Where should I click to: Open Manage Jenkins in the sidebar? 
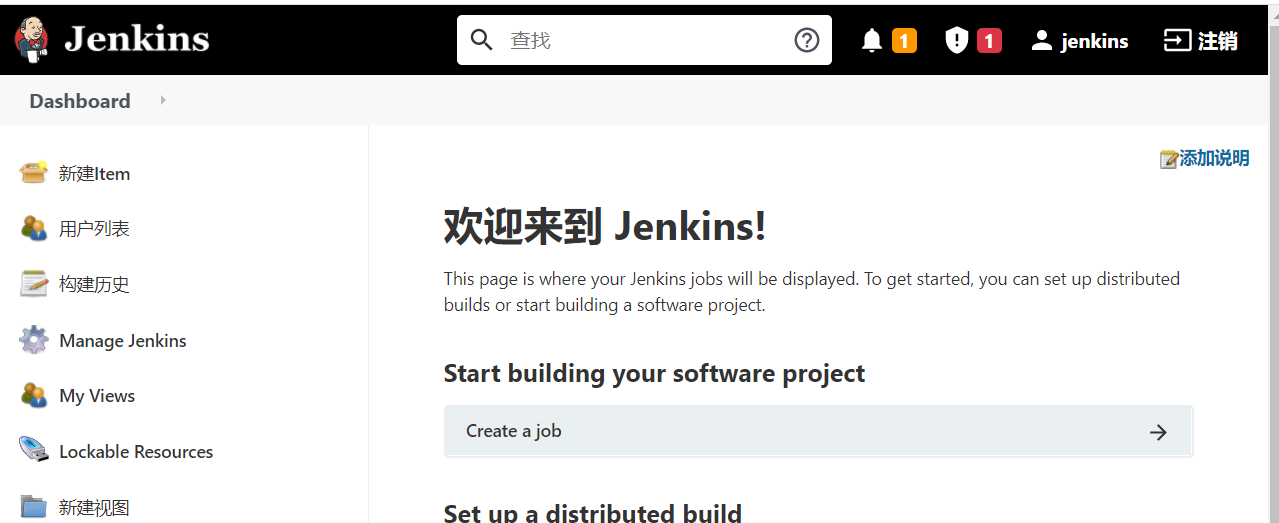coord(123,341)
